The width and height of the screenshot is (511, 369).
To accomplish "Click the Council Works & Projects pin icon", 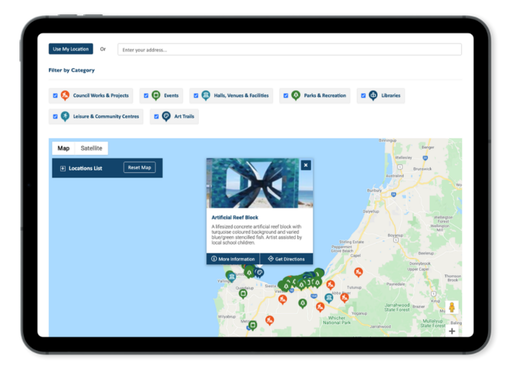I will coord(65,96).
